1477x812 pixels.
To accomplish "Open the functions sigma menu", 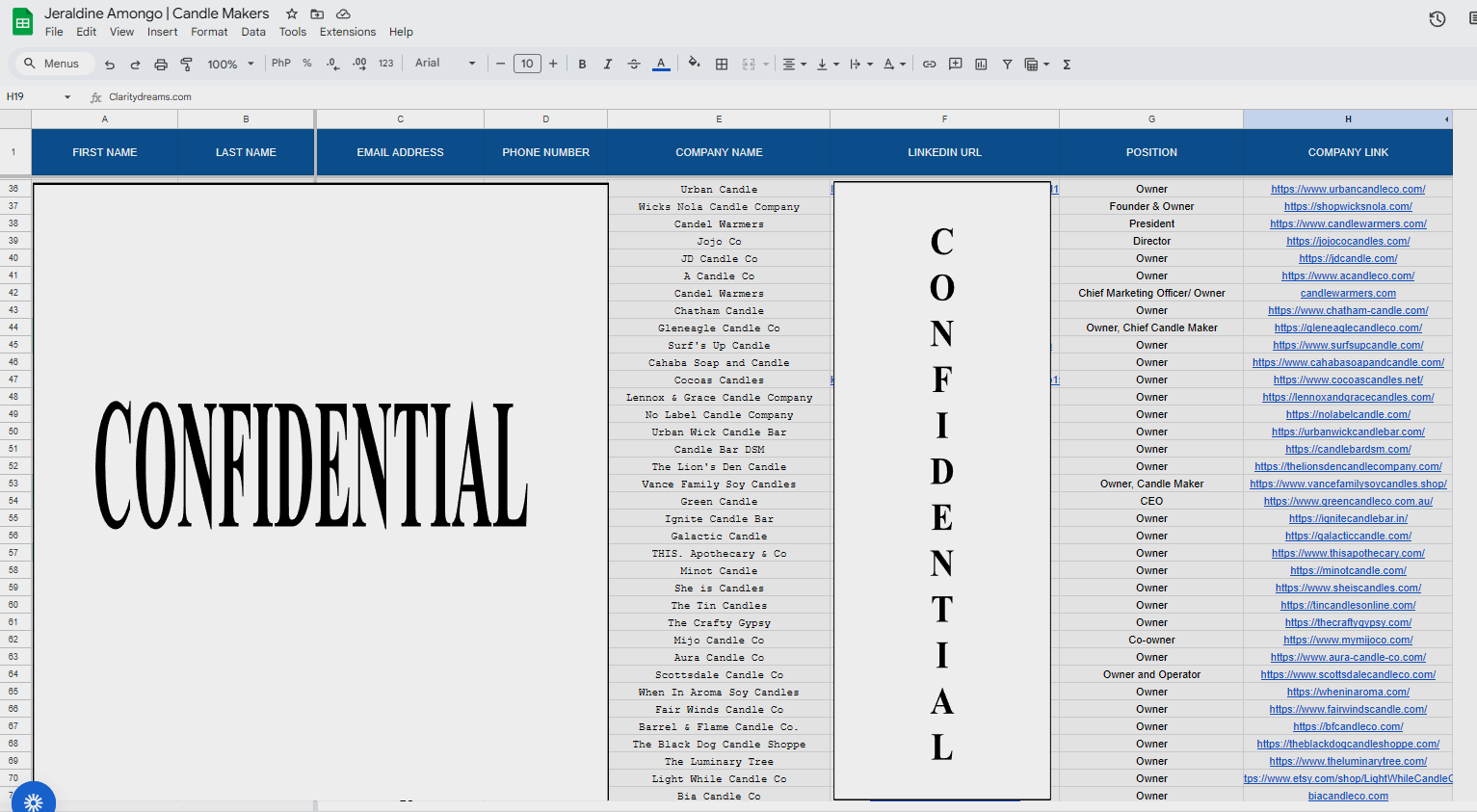I will tap(1067, 65).
